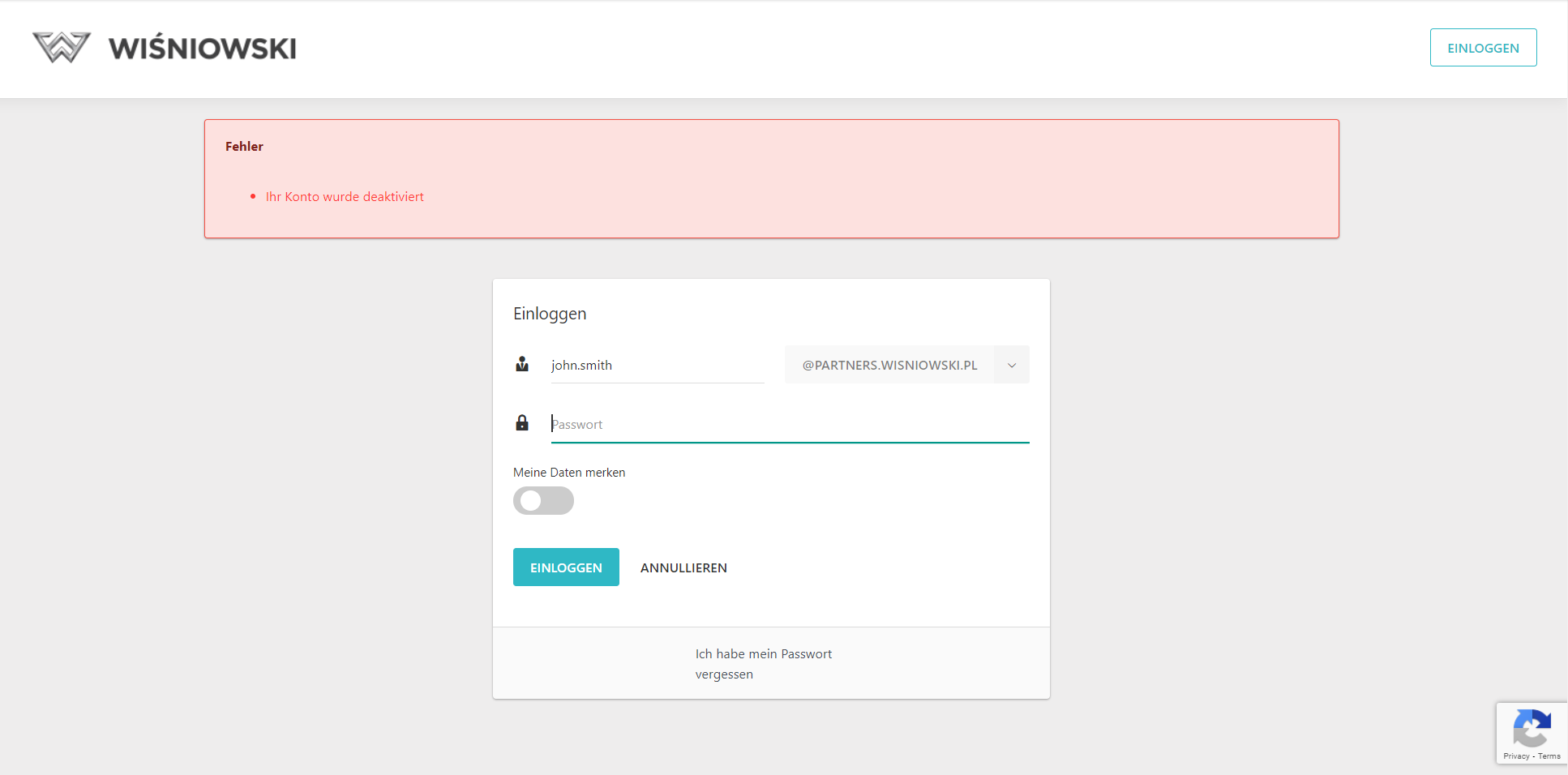
Task: Expand domain list via chevron arrow
Action: pos(1012,365)
